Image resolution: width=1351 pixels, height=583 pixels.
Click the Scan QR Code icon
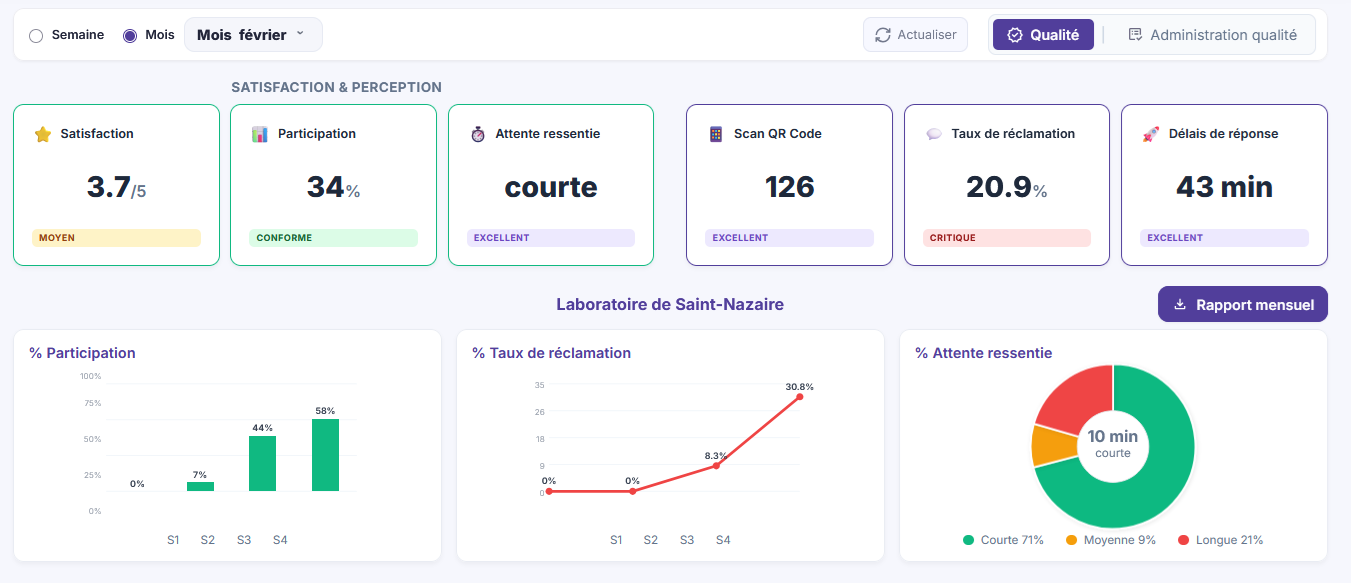click(x=714, y=133)
